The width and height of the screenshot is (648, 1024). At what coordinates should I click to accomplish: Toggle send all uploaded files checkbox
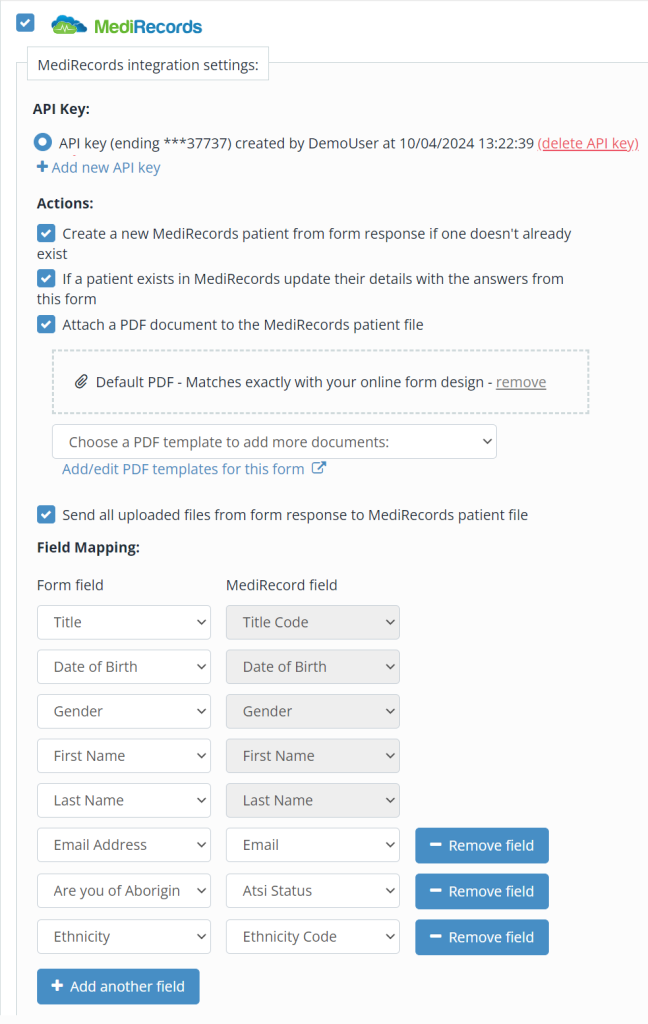tap(45, 513)
